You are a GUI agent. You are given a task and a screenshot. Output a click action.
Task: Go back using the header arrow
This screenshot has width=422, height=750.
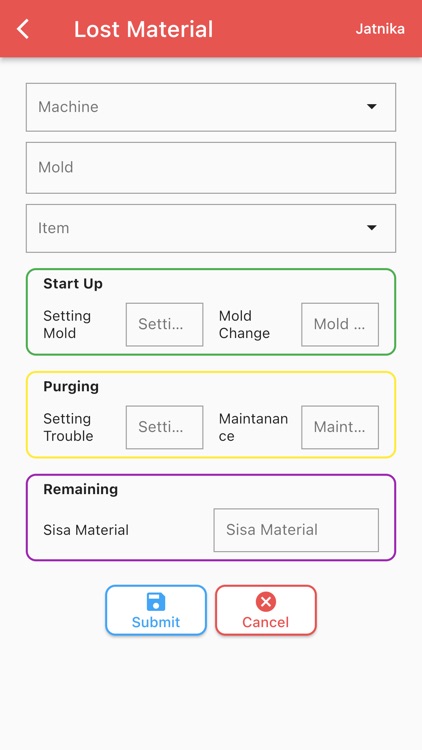23,29
